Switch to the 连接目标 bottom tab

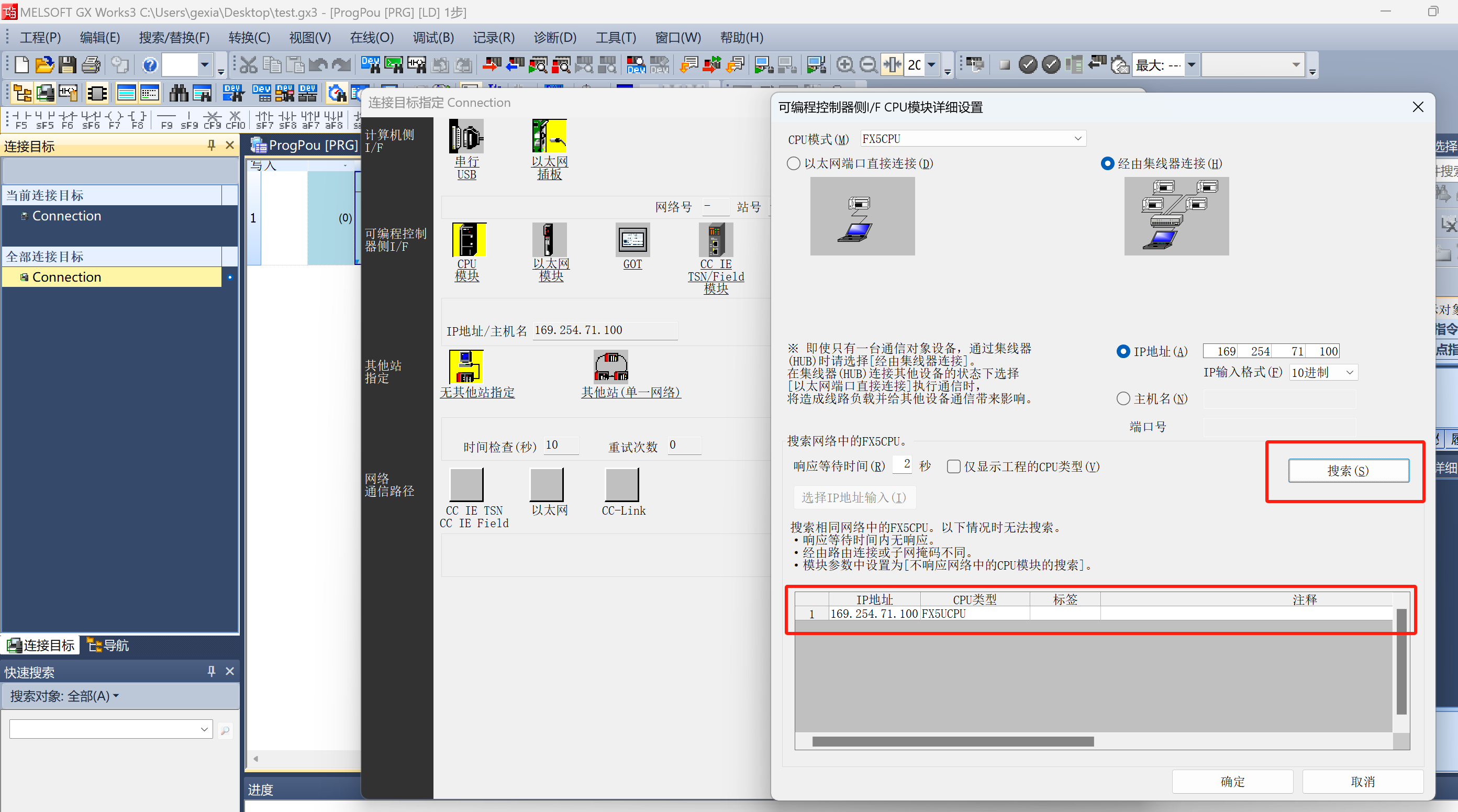click(x=40, y=645)
